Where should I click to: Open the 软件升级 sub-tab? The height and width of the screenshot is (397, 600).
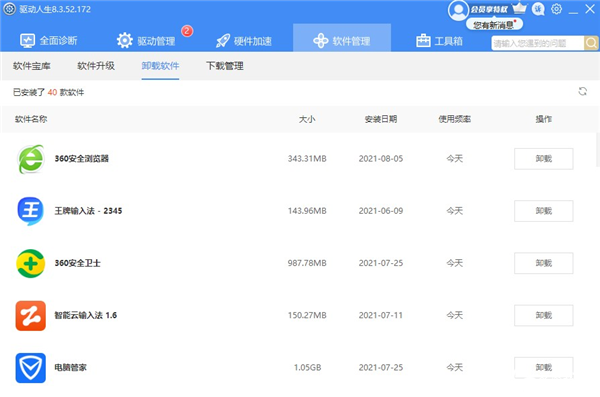click(x=96, y=66)
